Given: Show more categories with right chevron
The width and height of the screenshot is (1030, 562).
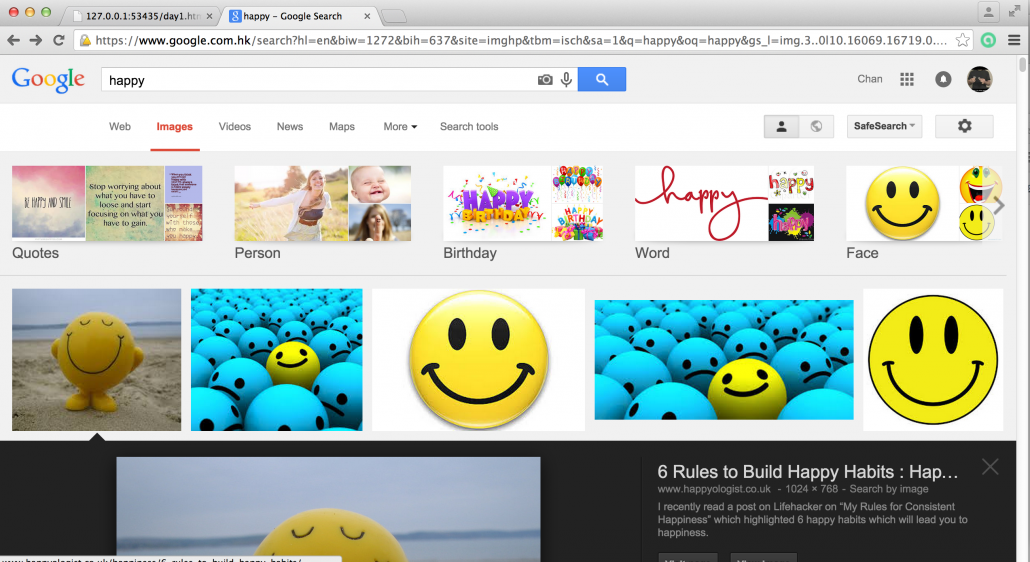Looking at the screenshot, I should click(x=998, y=205).
